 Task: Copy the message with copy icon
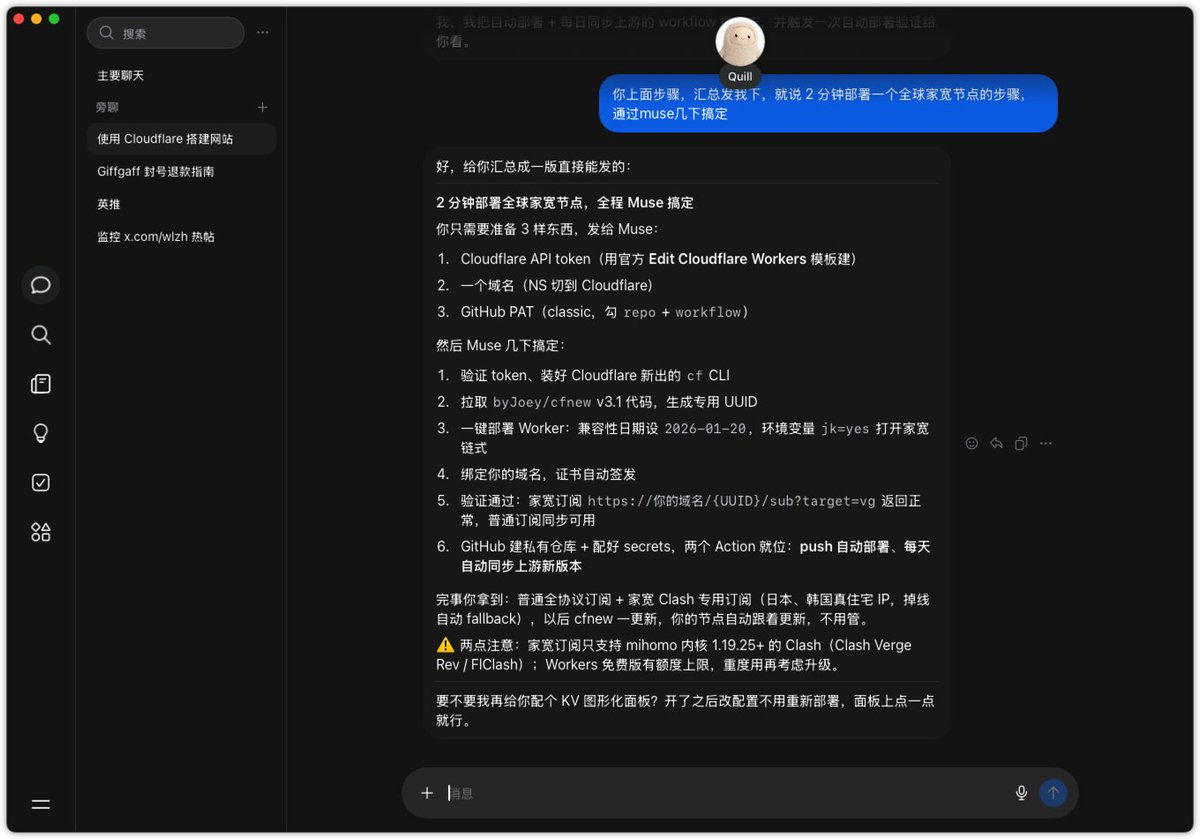click(x=1021, y=443)
